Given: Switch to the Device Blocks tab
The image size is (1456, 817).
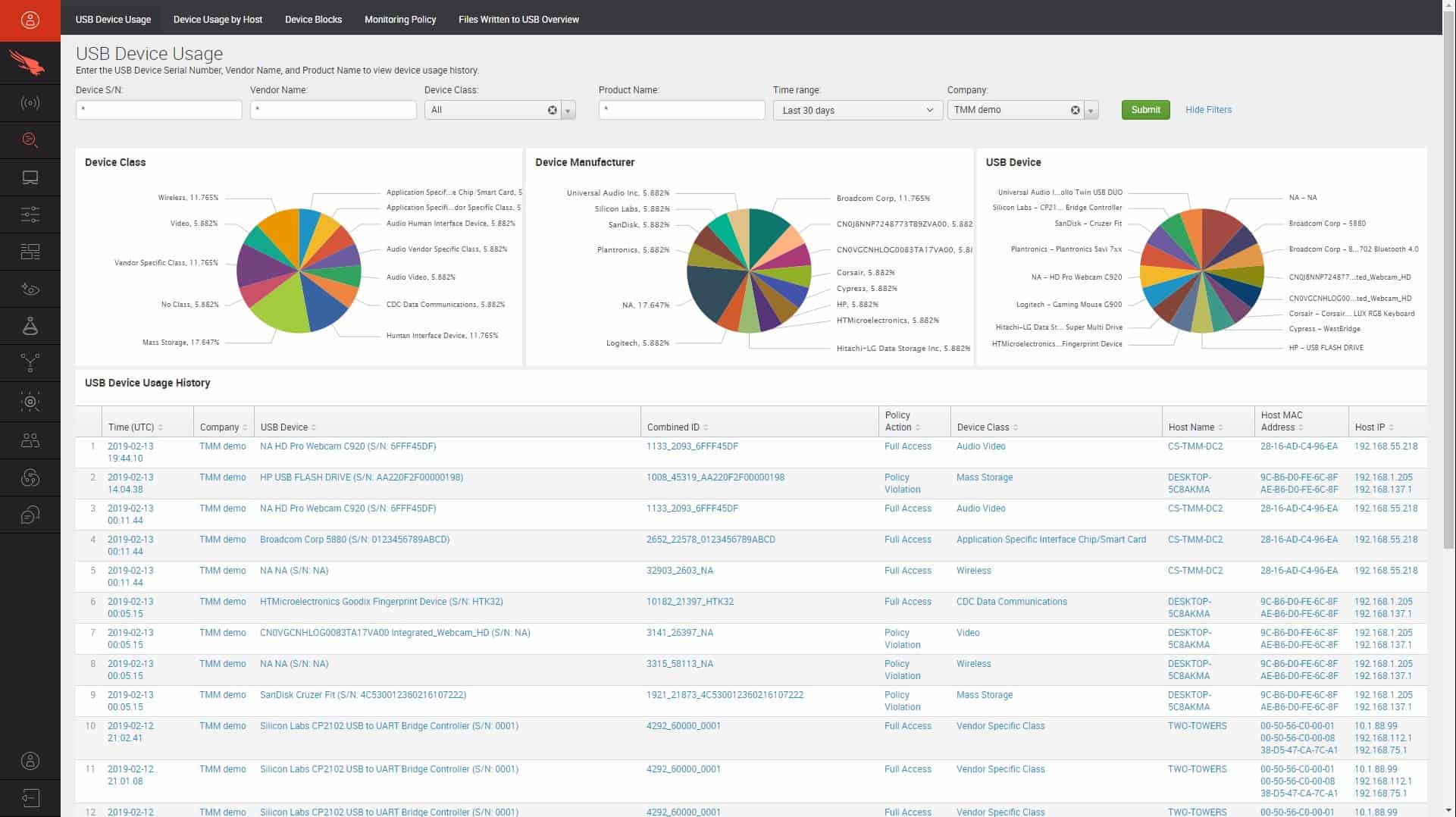Looking at the screenshot, I should [x=313, y=19].
